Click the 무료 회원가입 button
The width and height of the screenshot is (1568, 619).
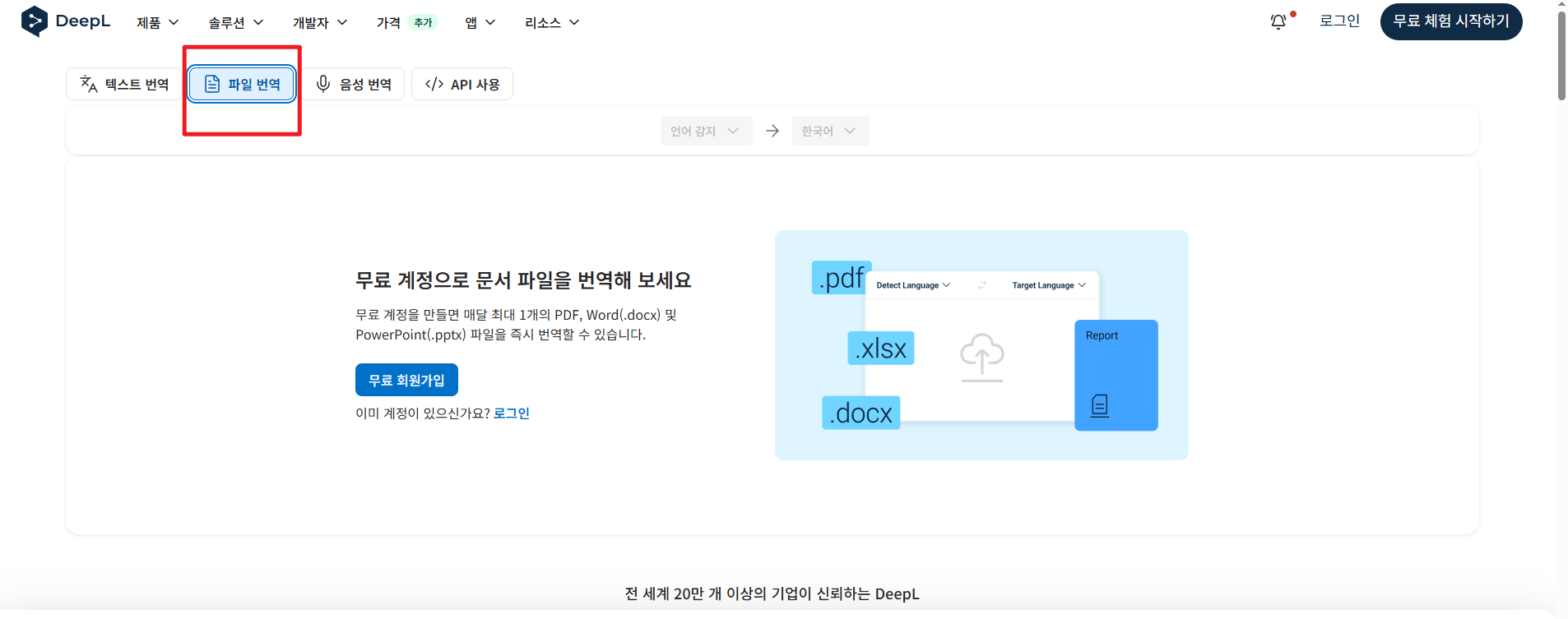pos(406,380)
